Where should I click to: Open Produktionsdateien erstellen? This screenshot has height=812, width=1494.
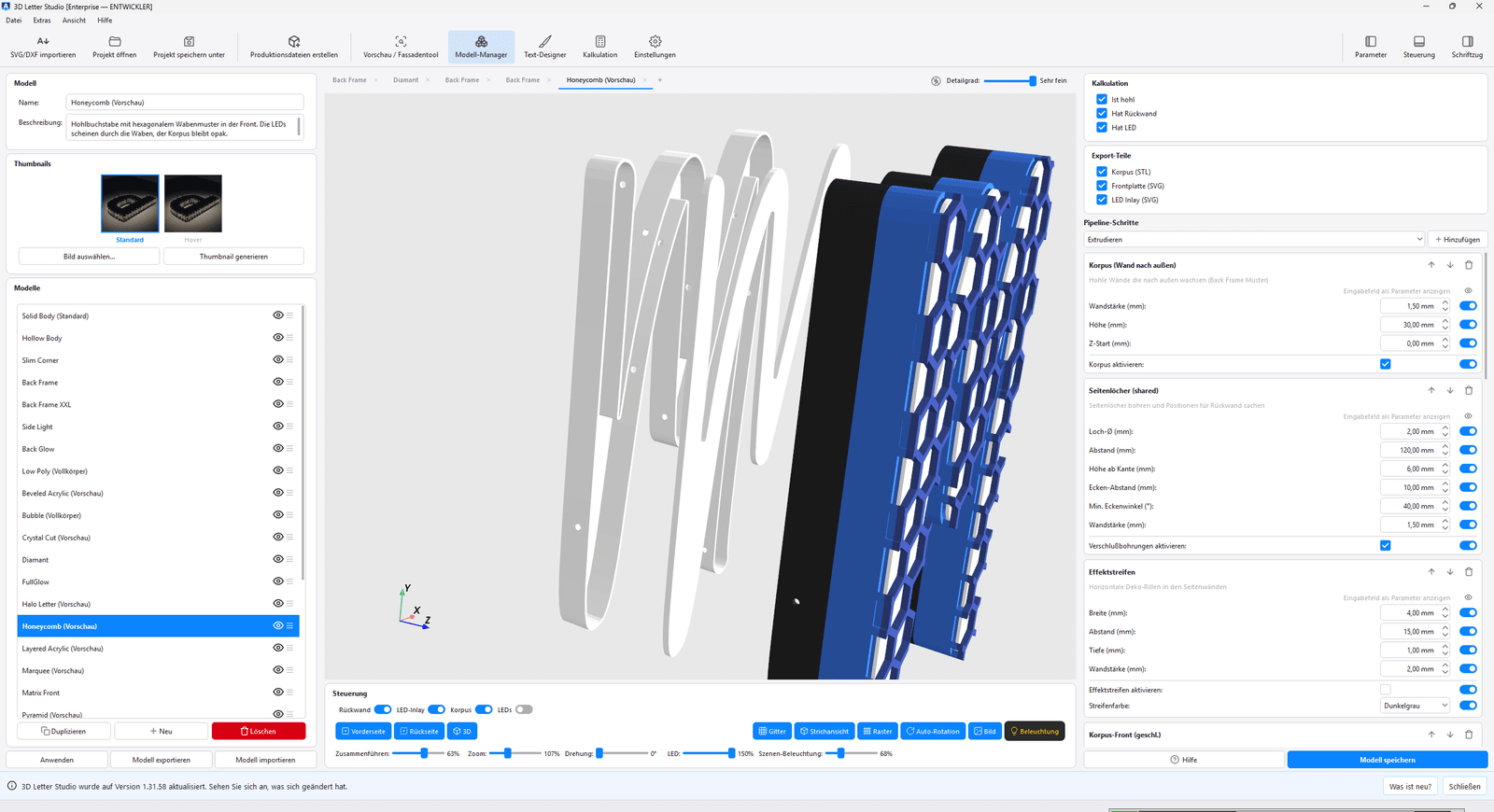(294, 47)
